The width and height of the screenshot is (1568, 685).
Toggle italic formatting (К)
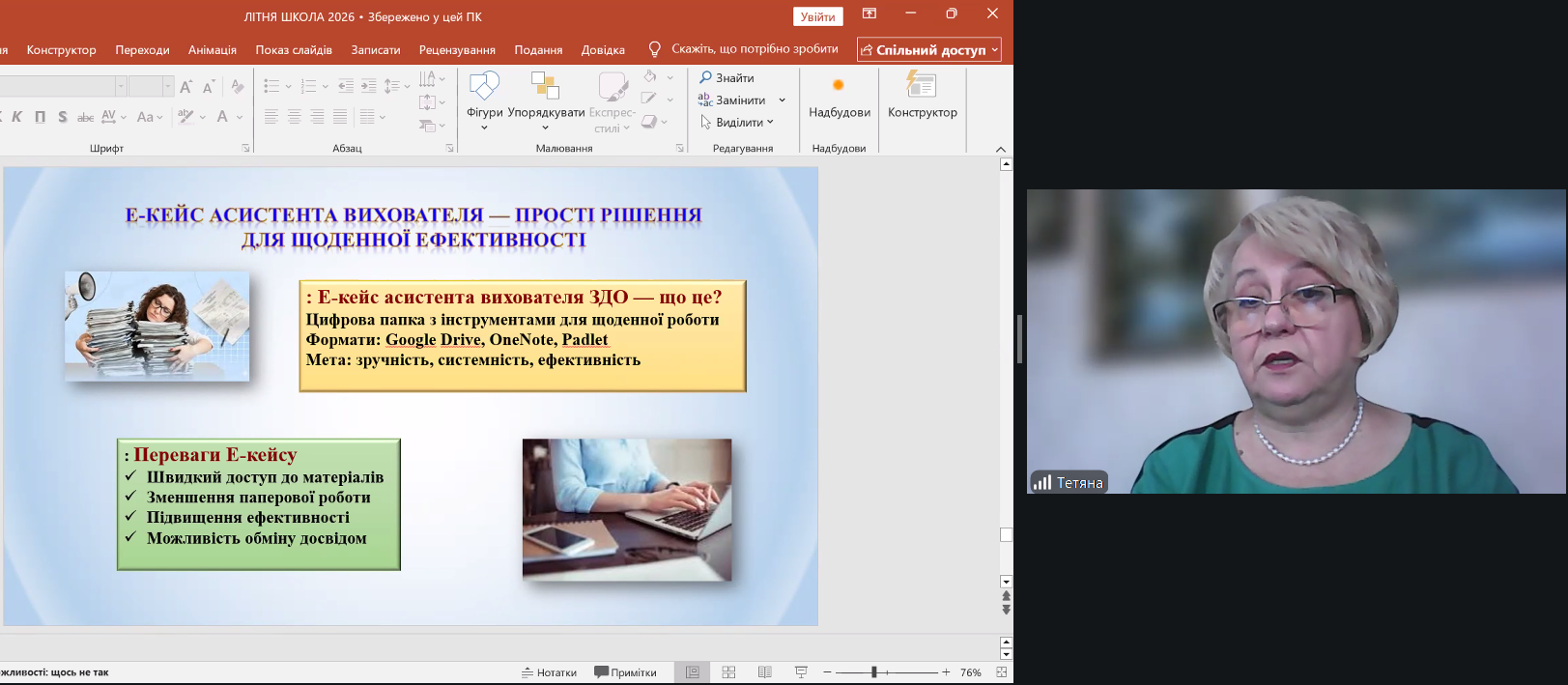[x=16, y=117]
